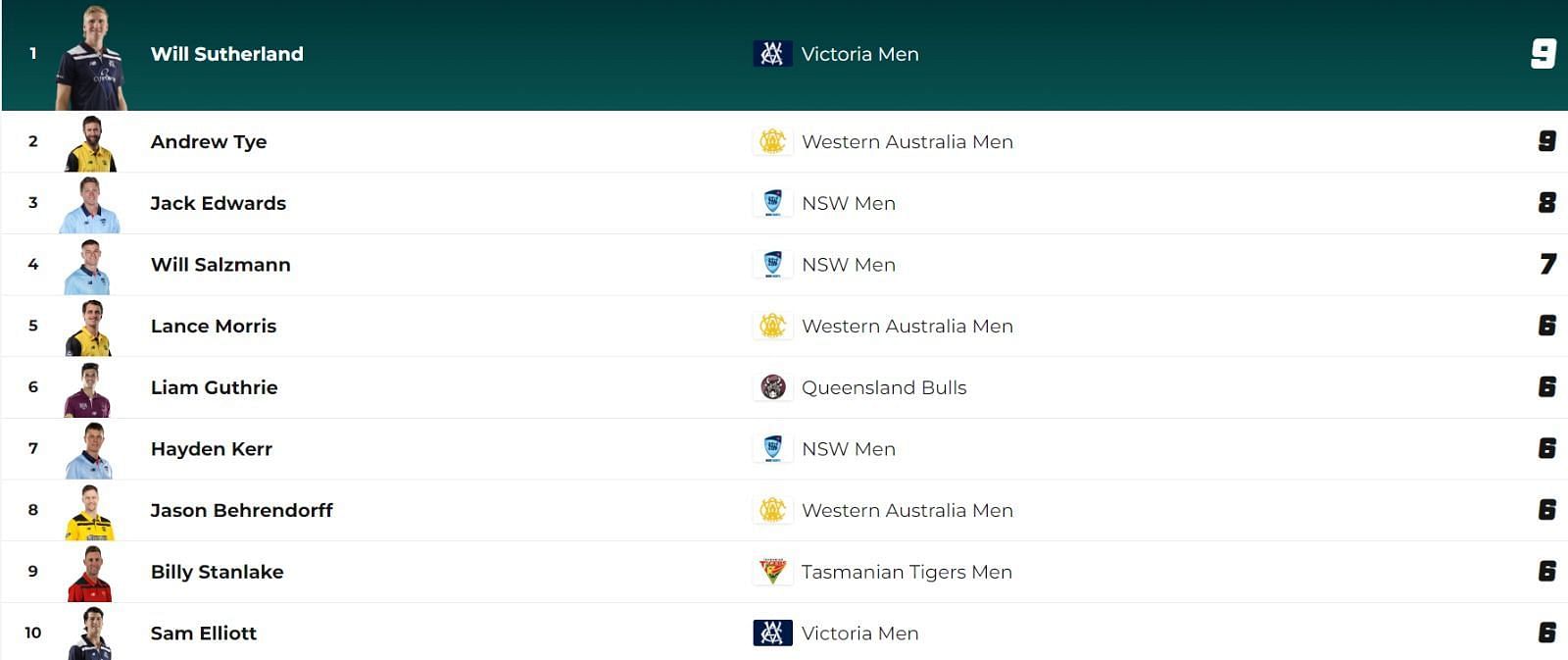Click NSW Men logo beside Jack Edwards
Screen dimensions: 1568x660
point(772,203)
